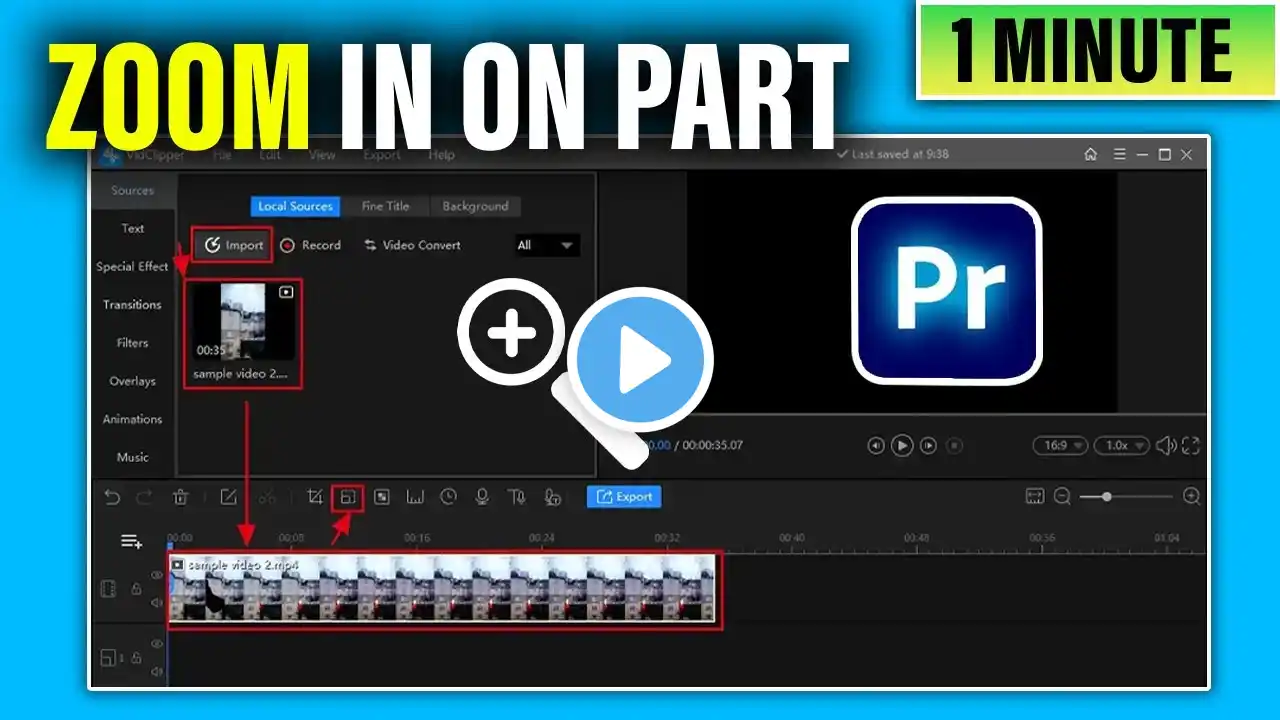
Task: Click the fit timeline to window icon
Action: [x=1035, y=496]
